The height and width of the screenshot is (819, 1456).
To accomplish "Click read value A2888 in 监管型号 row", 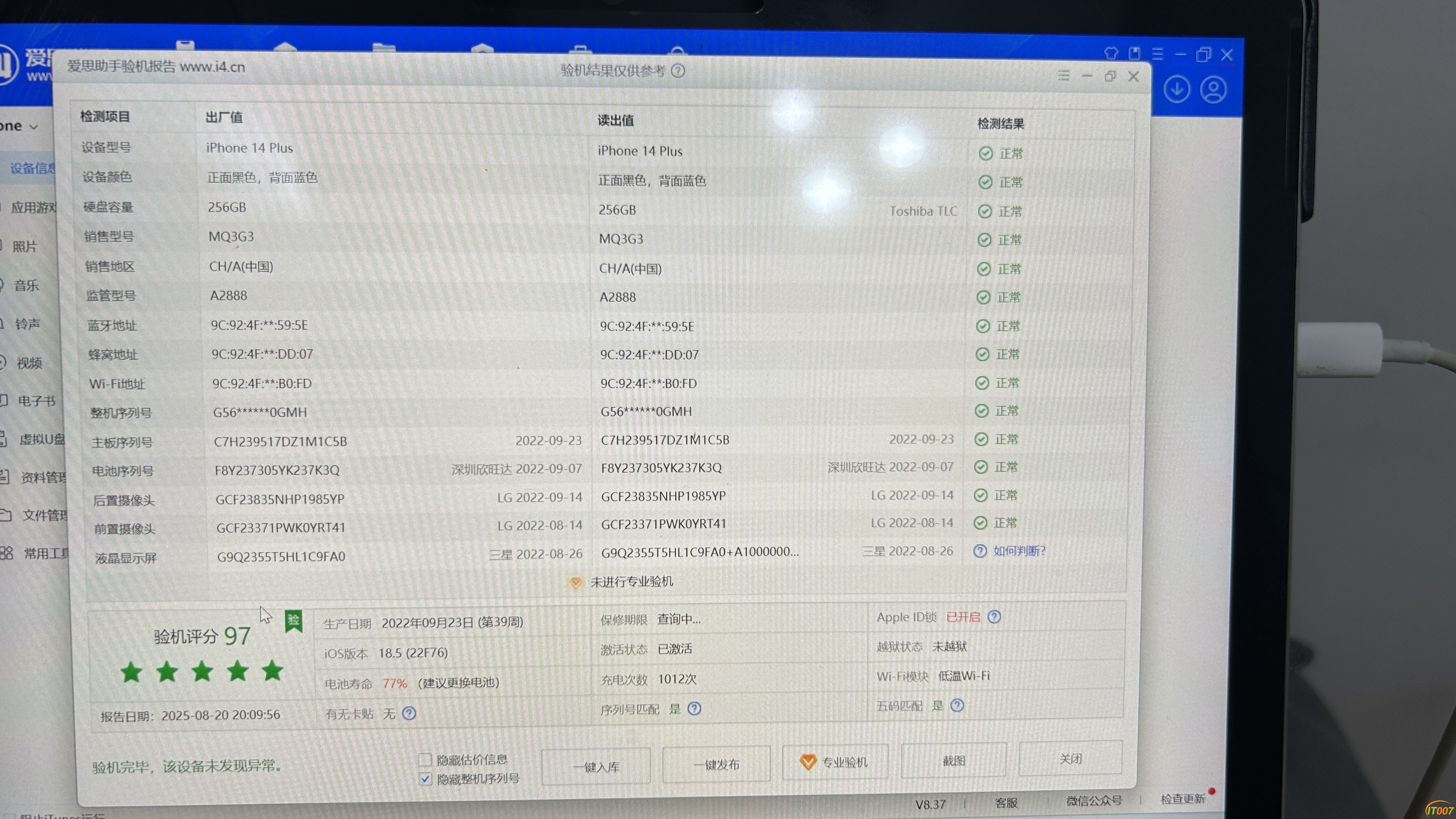I will coord(618,297).
